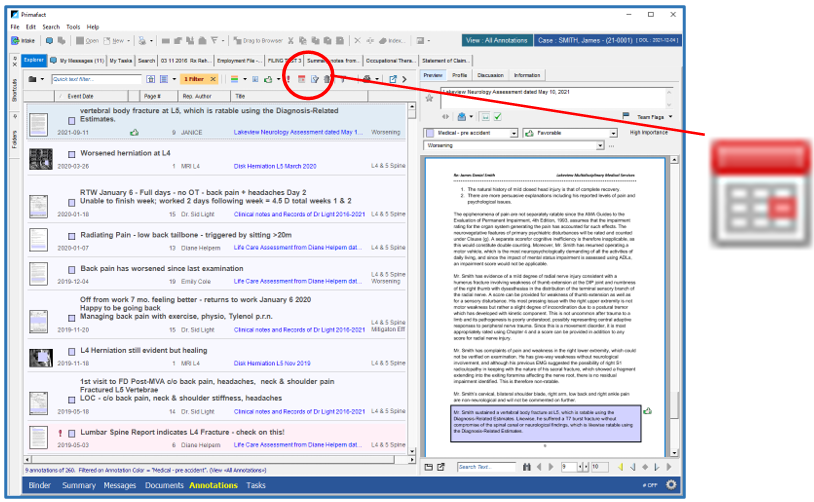Image resolution: width=814 pixels, height=502 pixels.
Task: Open the My Messages (11) tab
Action: point(77,61)
